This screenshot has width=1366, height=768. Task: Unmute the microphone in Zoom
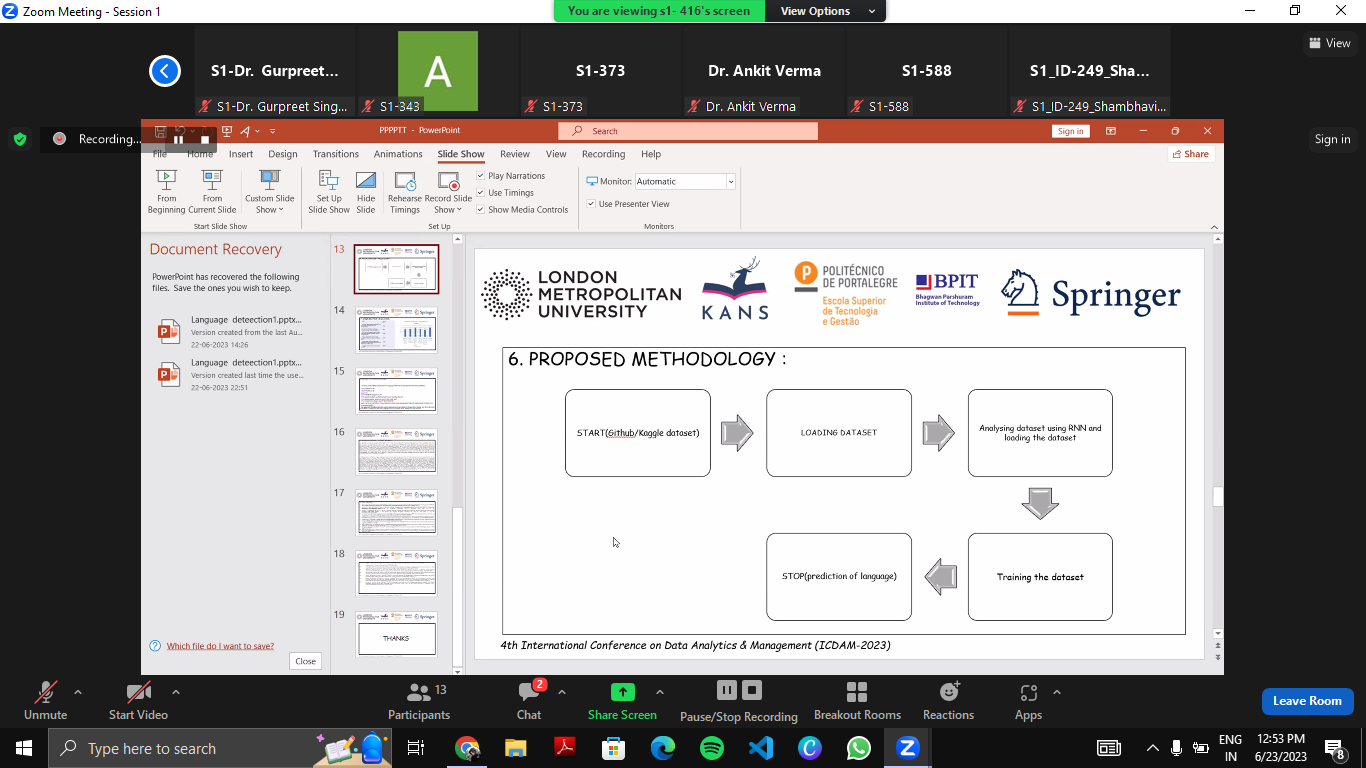[x=46, y=701]
